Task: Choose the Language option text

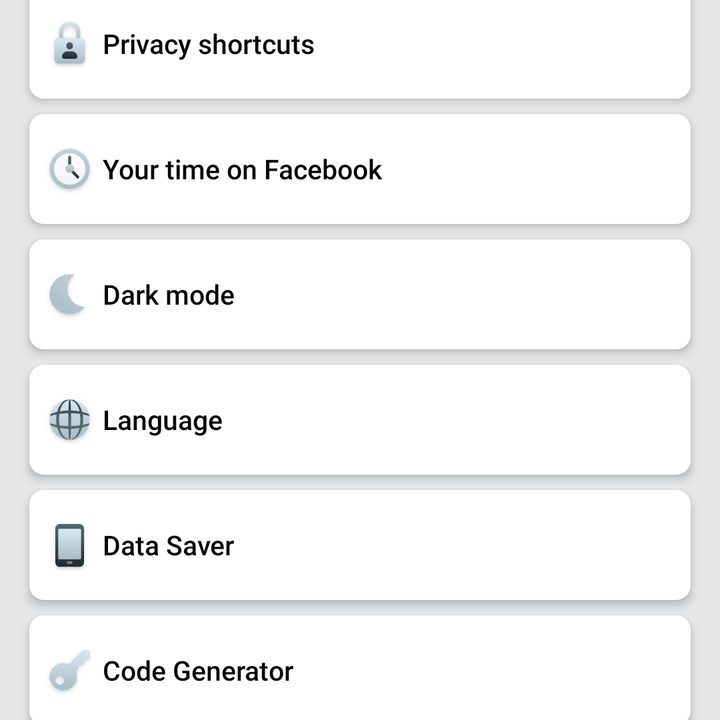Action: pyautogui.click(x=163, y=422)
